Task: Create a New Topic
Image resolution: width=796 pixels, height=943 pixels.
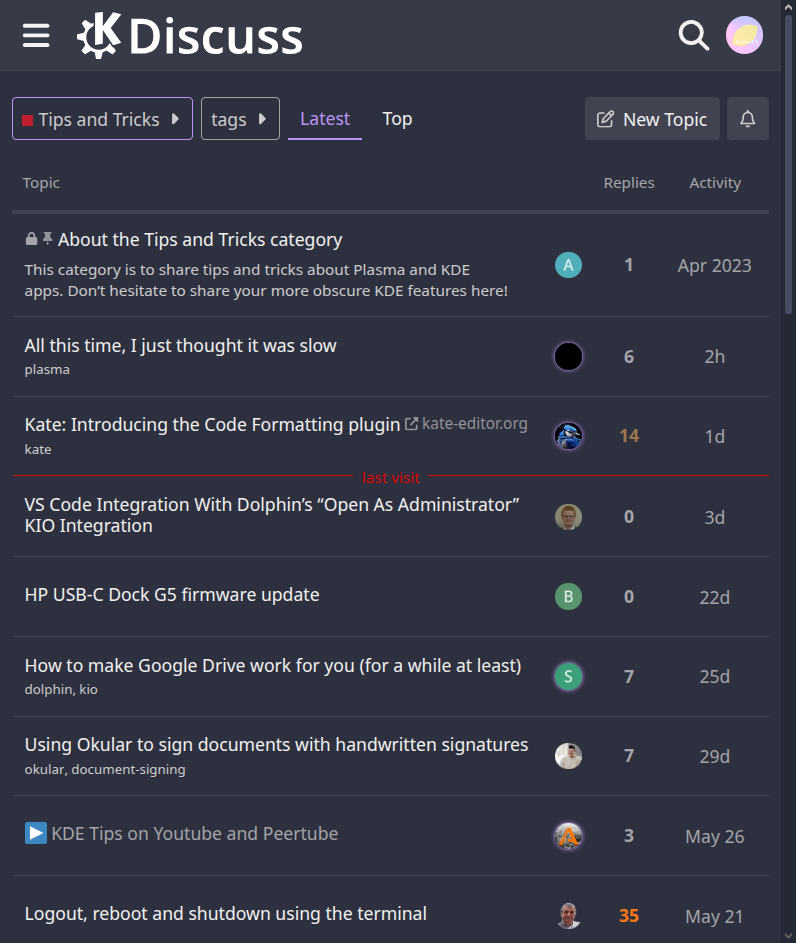Action: click(x=652, y=118)
